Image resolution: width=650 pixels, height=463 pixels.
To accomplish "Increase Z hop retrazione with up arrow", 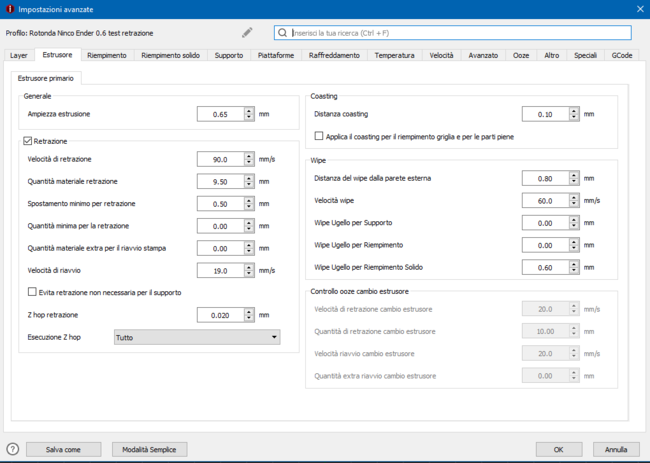I will (x=249, y=311).
